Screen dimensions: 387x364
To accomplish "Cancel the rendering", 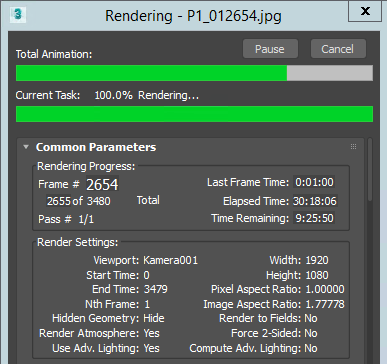I will (338, 49).
